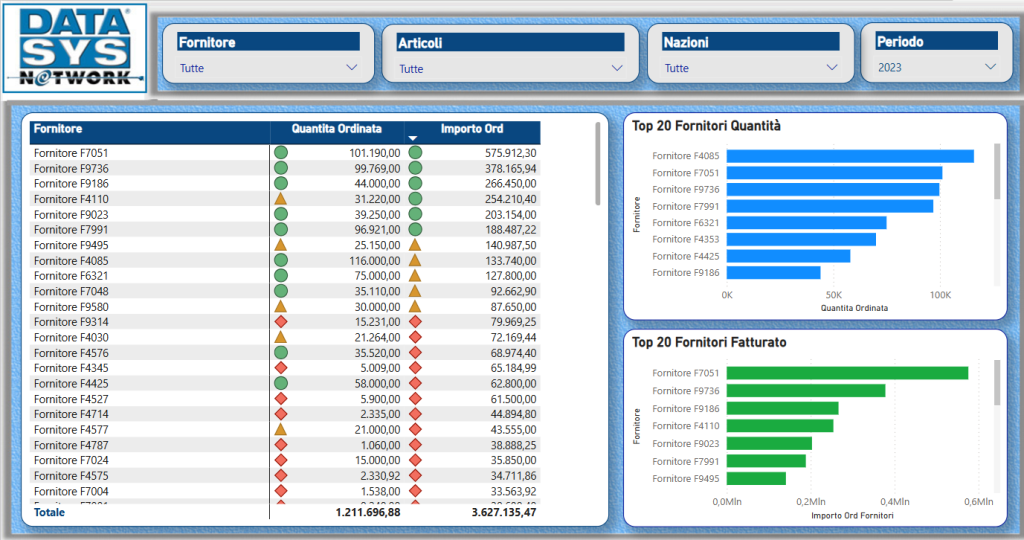The width and height of the screenshot is (1024, 540).
Task: Click red diamond icon in Fornitore F4345 importo
Action: pyautogui.click(x=415, y=368)
